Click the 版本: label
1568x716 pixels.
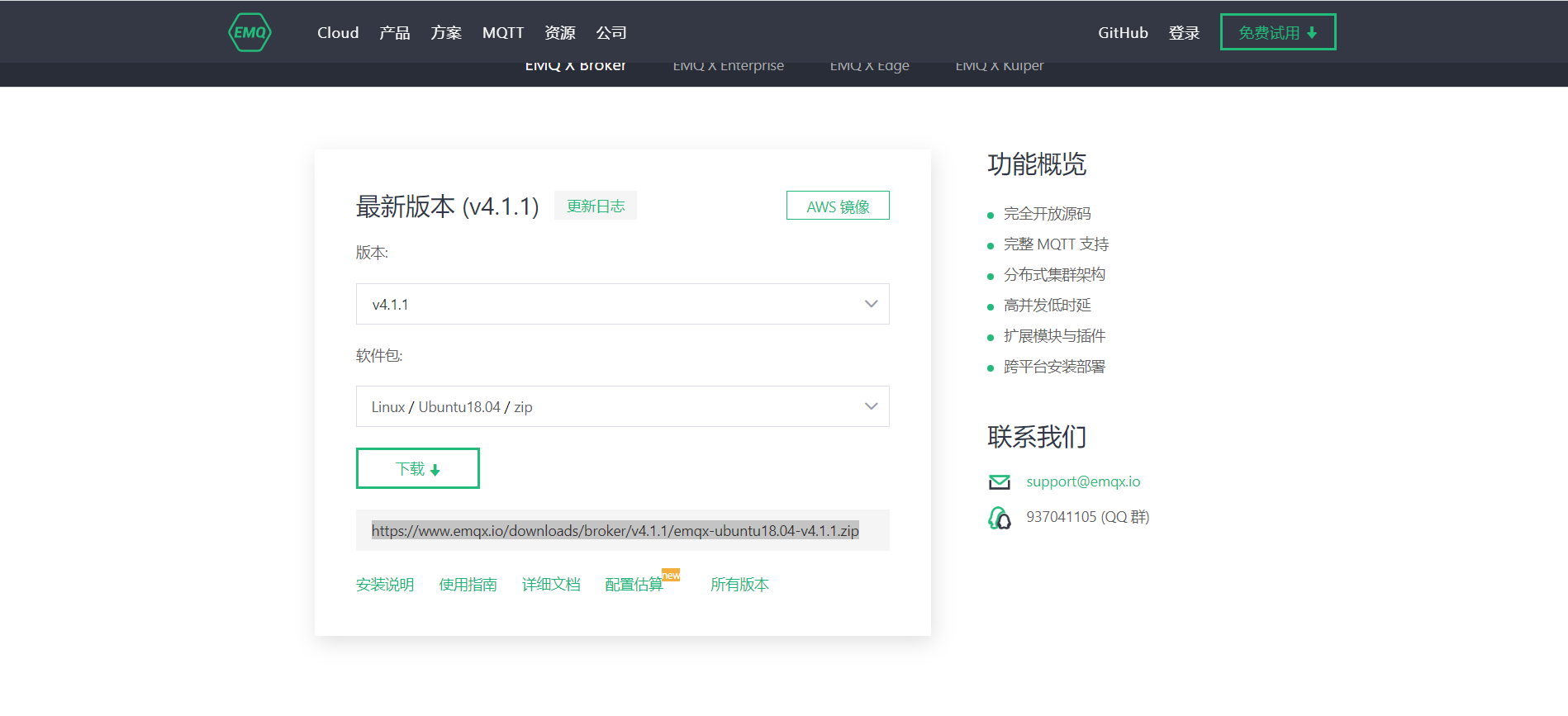(x=373, y=253)
